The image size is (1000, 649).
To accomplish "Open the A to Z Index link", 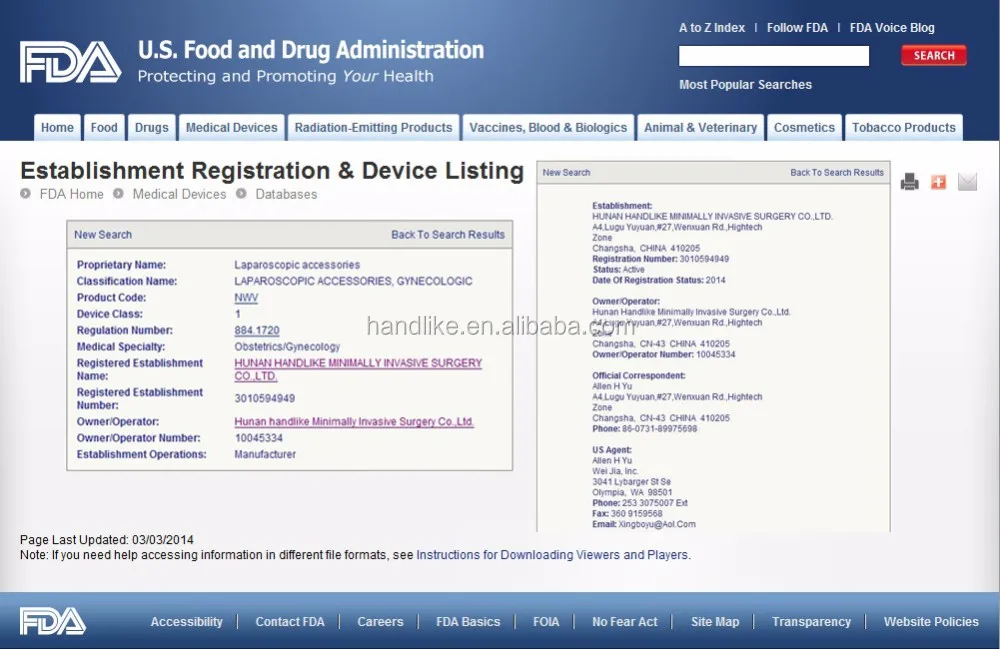I will coord(712,28).
